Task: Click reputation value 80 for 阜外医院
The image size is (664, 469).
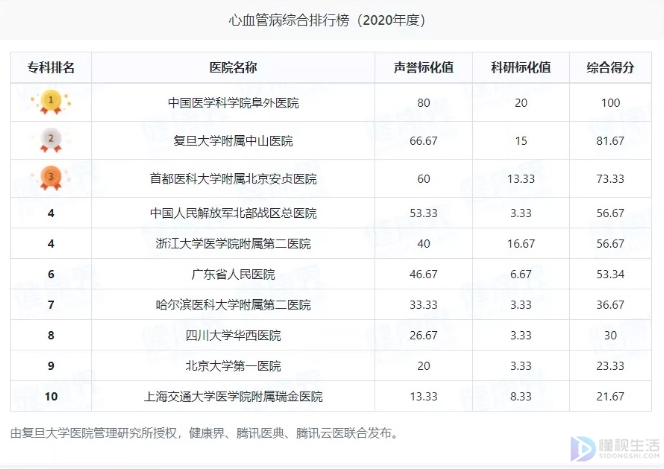Action: click(423, 103)
